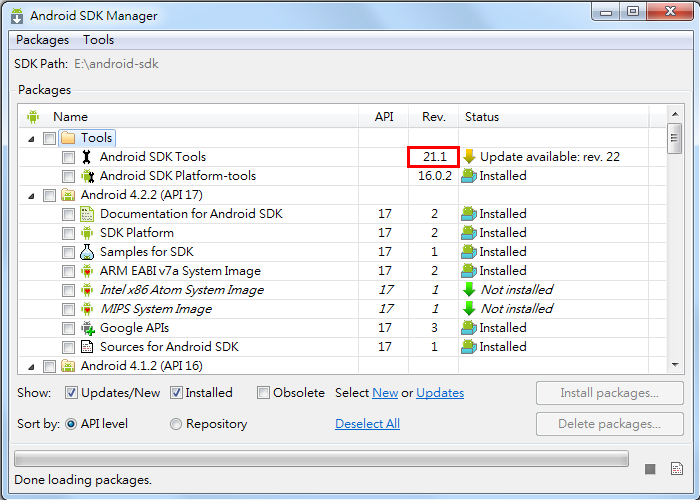Click the Status column header

click(x=554, y=117)
